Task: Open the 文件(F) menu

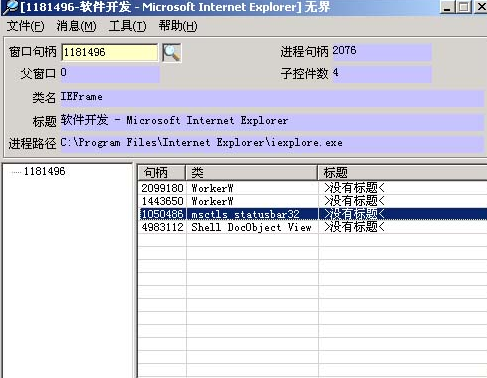Action: pyautogui.click(x=25, y=26)
